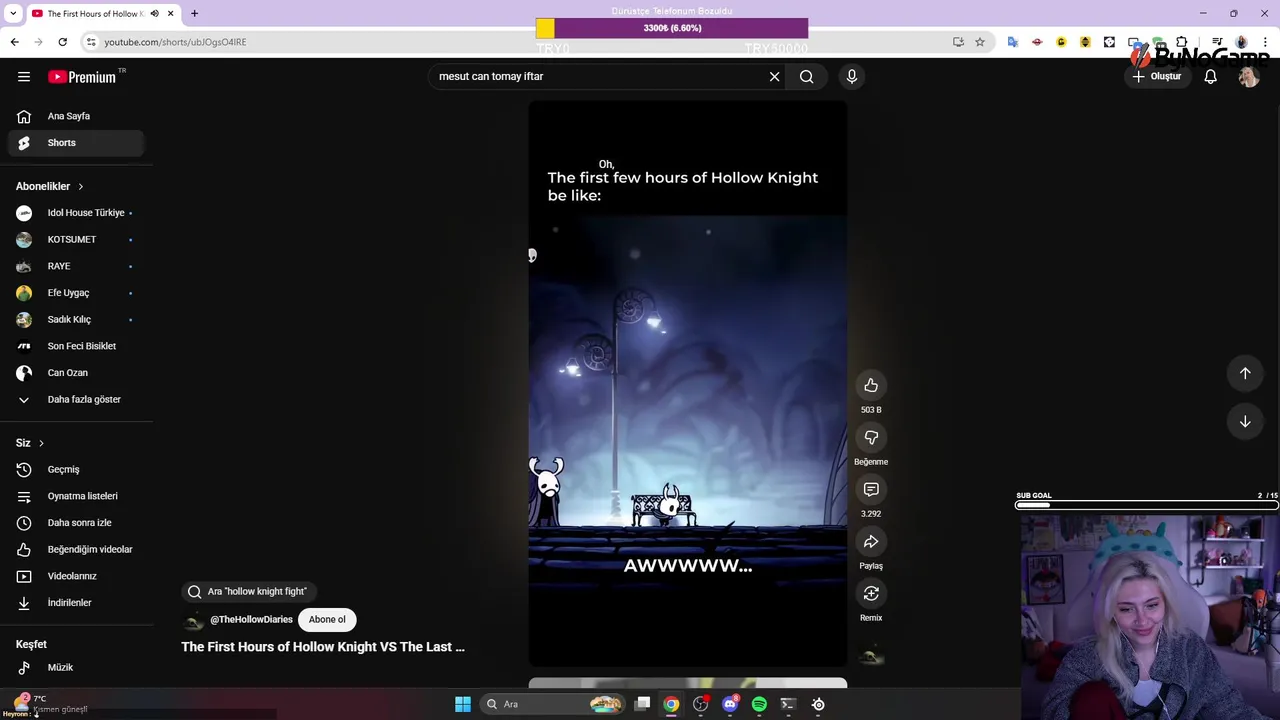This screenshot has width=1280, height=720.
Task: Open the Short's comments (3.292)
Action: [x=871, y=490]
